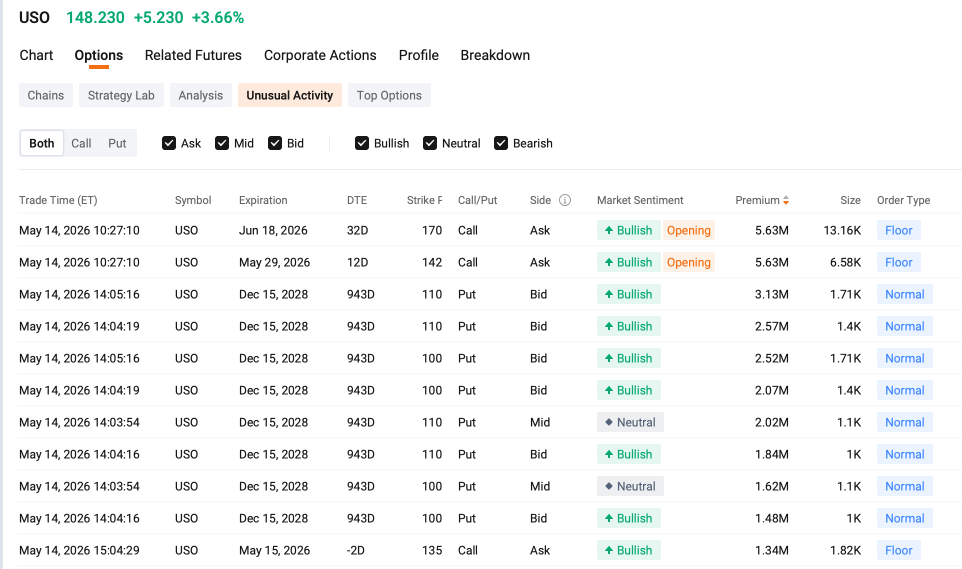Toggle the Mid checkbox
962x569 pixels.
tap(222, 143)
